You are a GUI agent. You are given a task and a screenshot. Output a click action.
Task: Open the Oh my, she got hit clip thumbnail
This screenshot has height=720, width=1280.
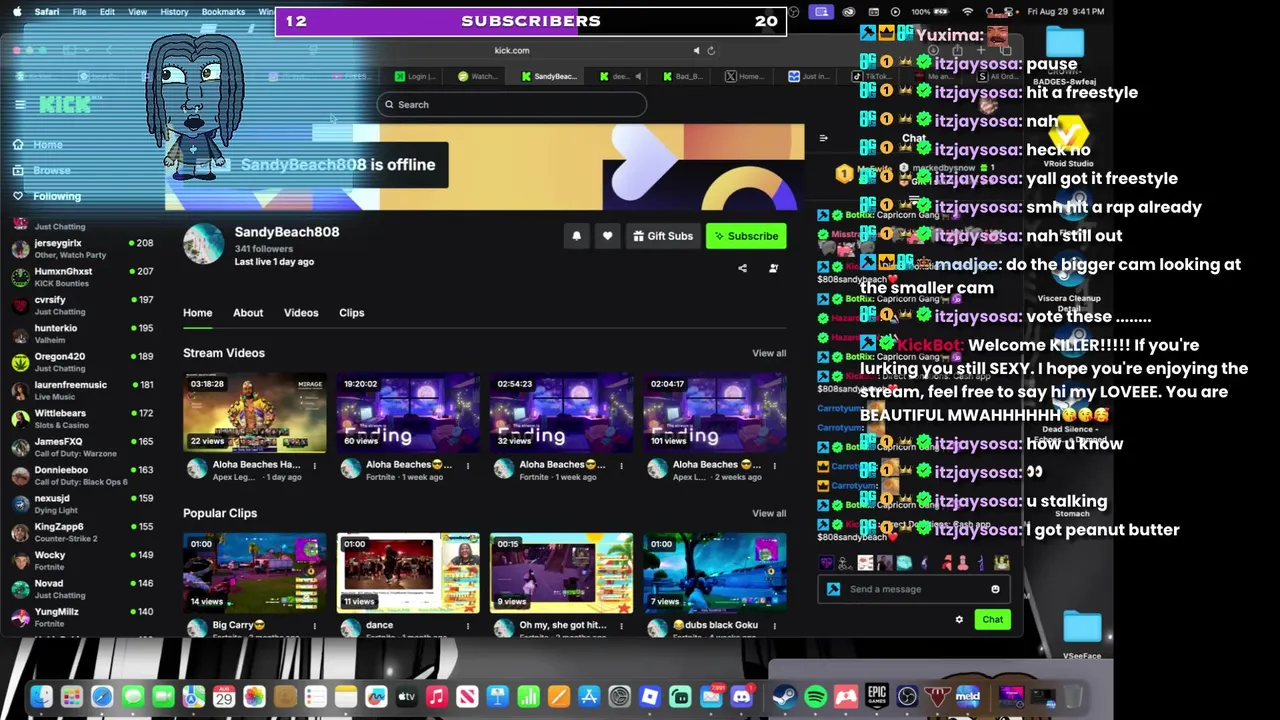(x=562, y=572)
